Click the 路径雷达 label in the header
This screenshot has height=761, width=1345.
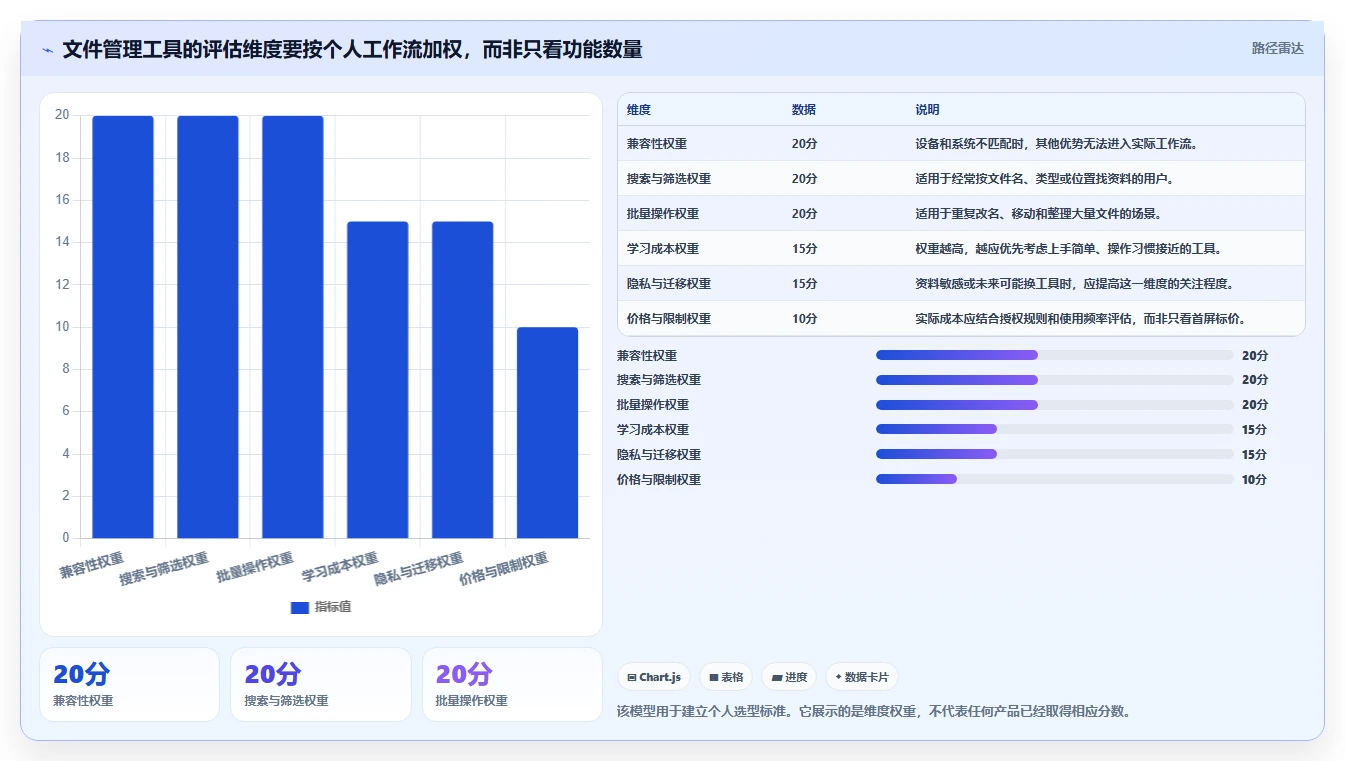(x=1277, y=48)
